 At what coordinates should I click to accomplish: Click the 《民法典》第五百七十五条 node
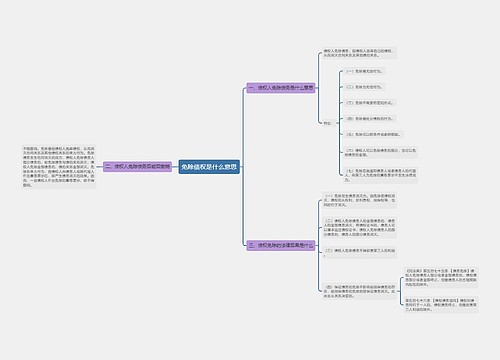[441, 278]
